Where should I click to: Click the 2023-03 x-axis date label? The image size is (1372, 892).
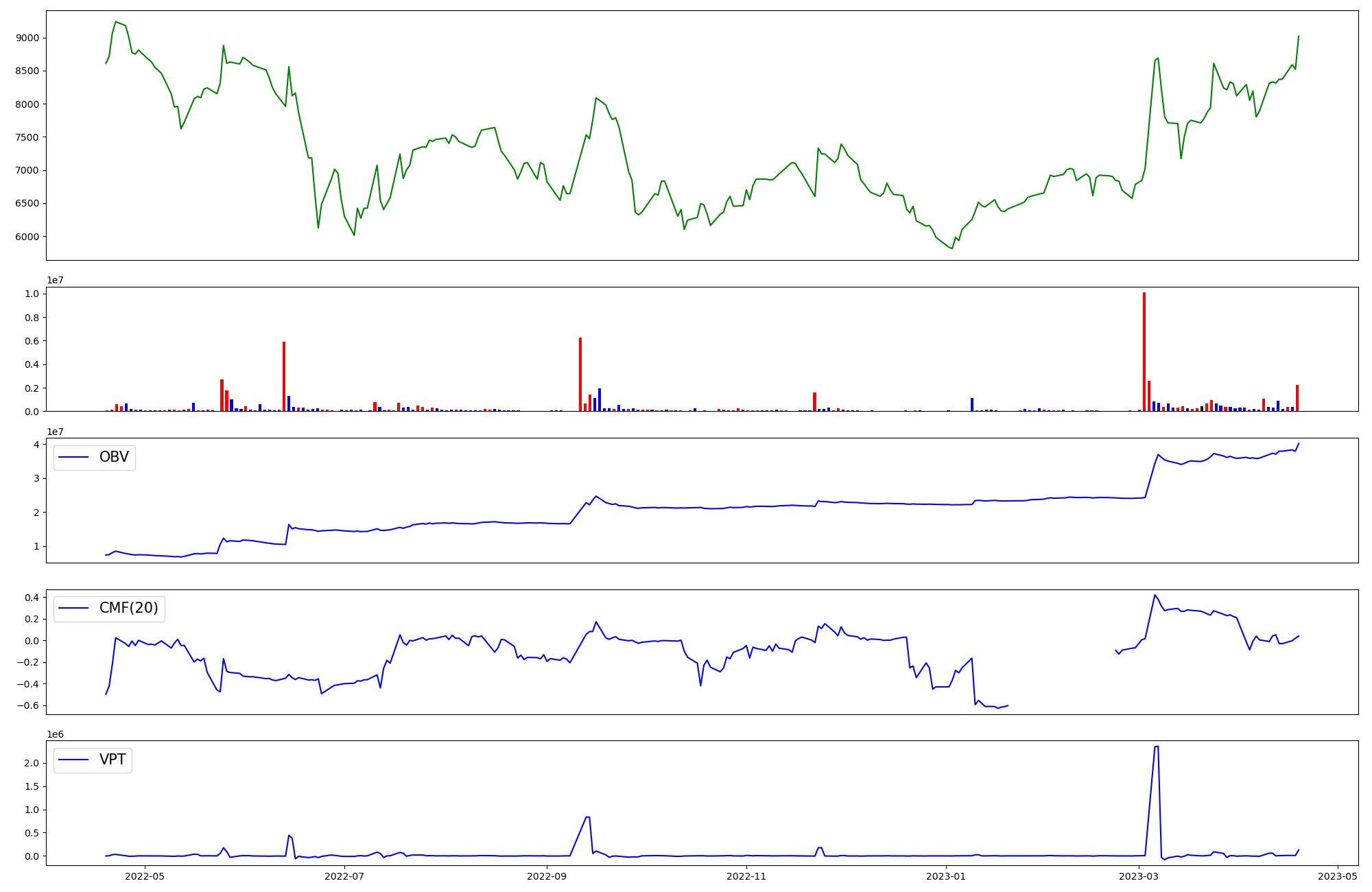(1139, 876)
